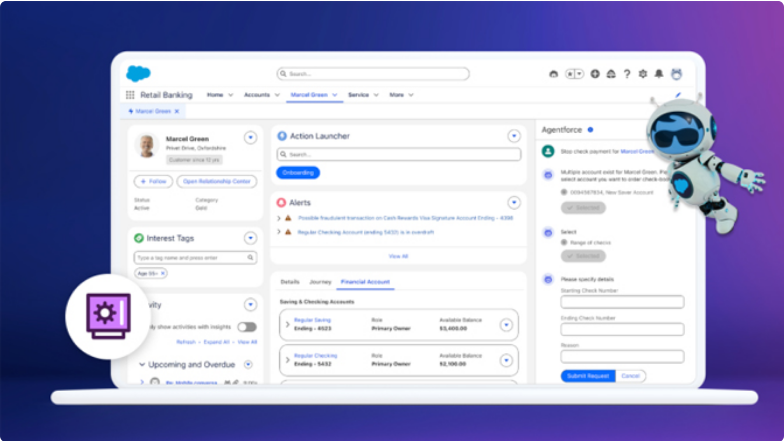This screenshot has height=441, width=784.
Task: Switch to the Journey tab
Action: pos(320,282)
